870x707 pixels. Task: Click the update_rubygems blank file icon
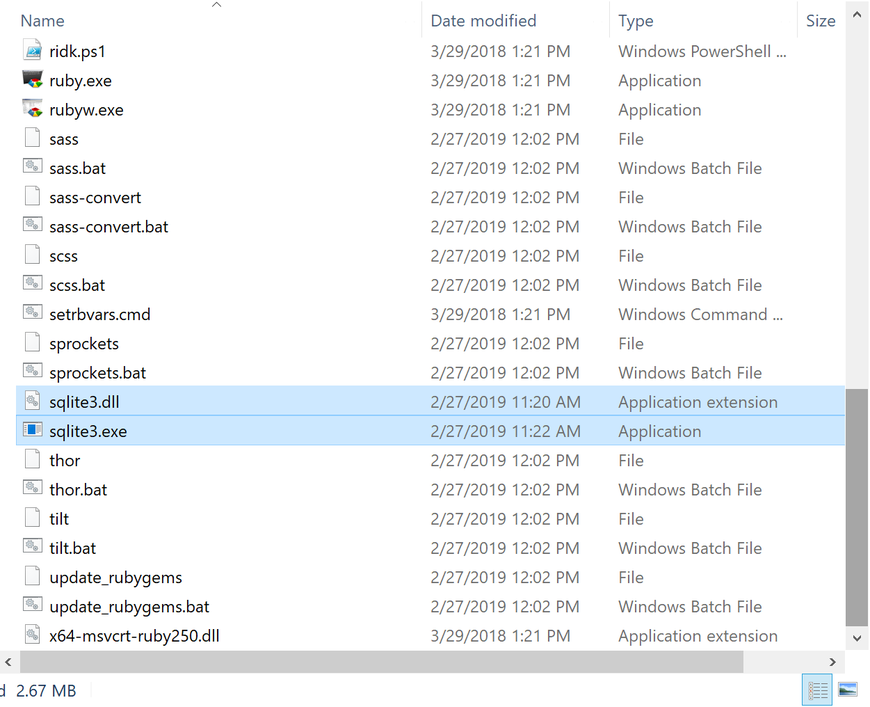(x=33, y=577)
